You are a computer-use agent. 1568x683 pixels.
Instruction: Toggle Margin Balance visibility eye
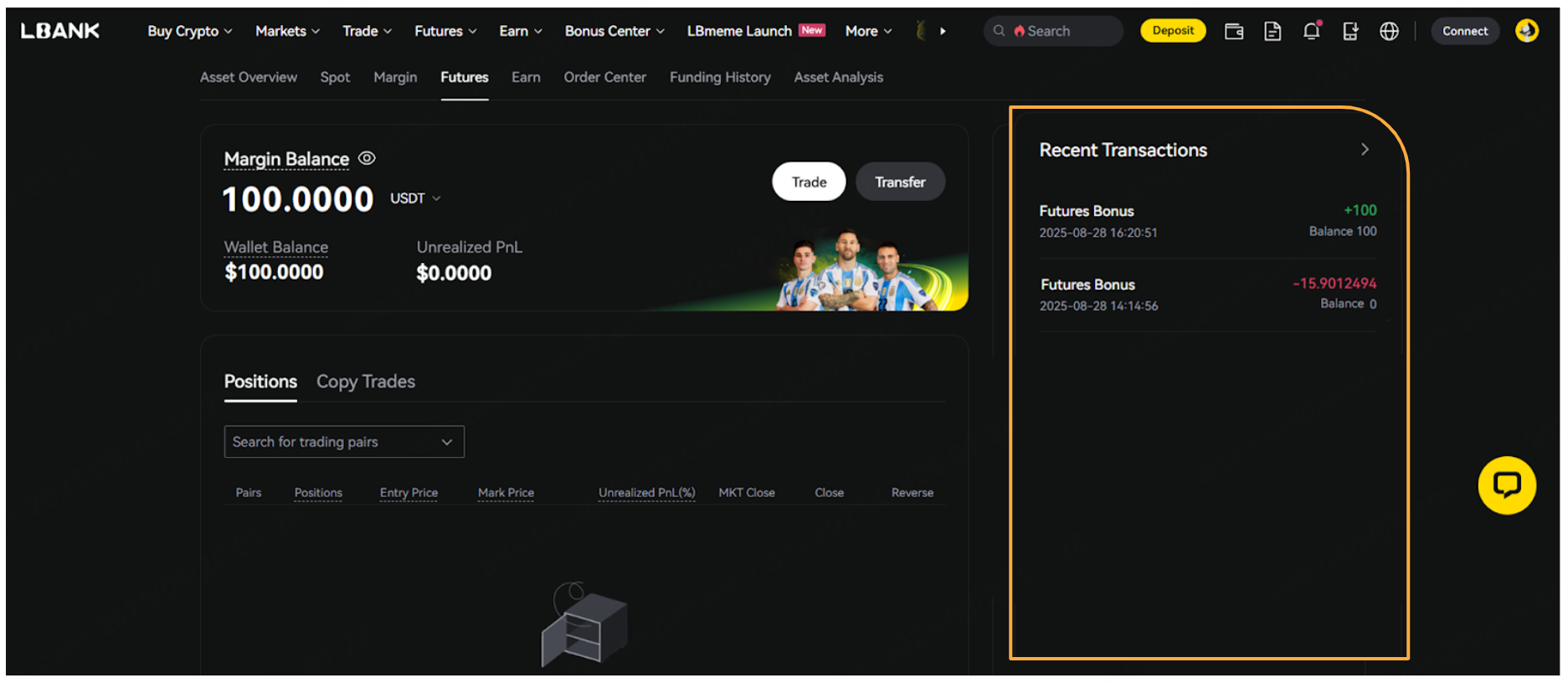point(367,158)
